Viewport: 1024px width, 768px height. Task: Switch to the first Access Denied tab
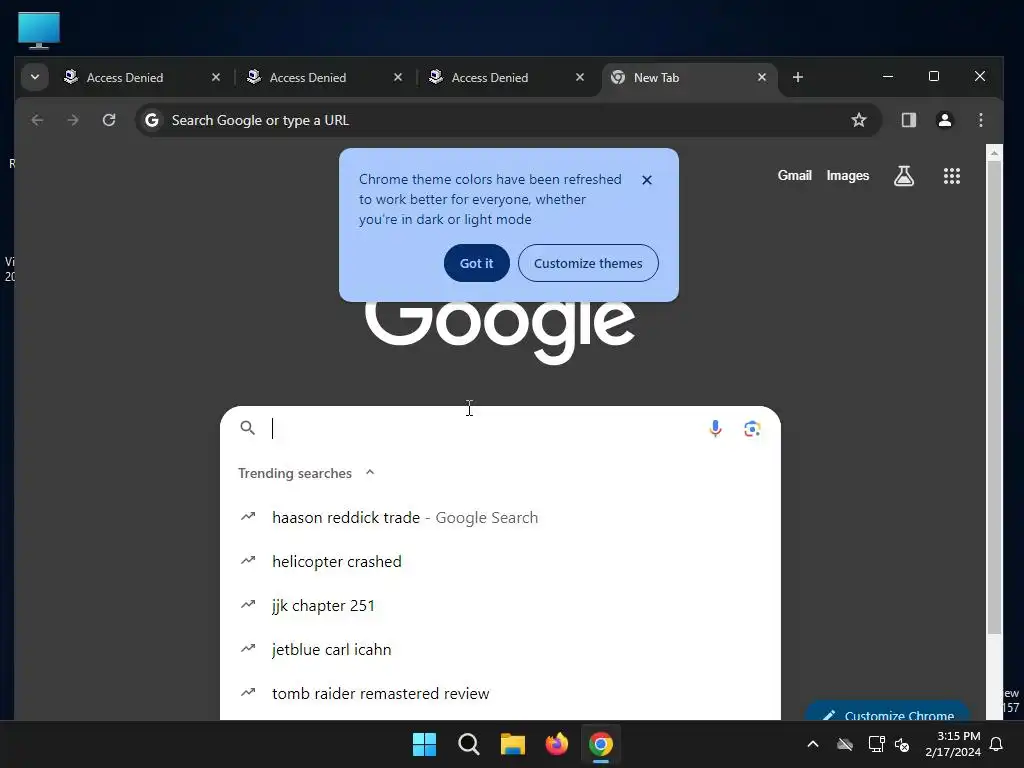140,78
